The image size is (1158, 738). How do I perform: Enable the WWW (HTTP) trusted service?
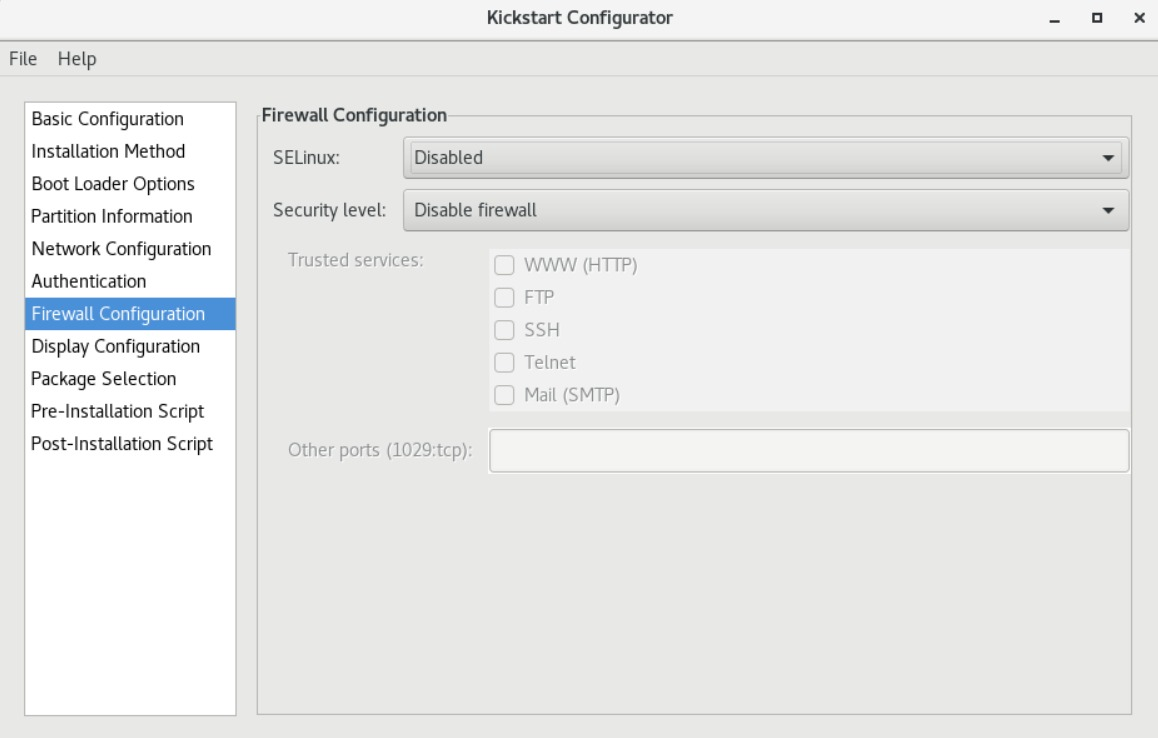click(x=505, y=265)
